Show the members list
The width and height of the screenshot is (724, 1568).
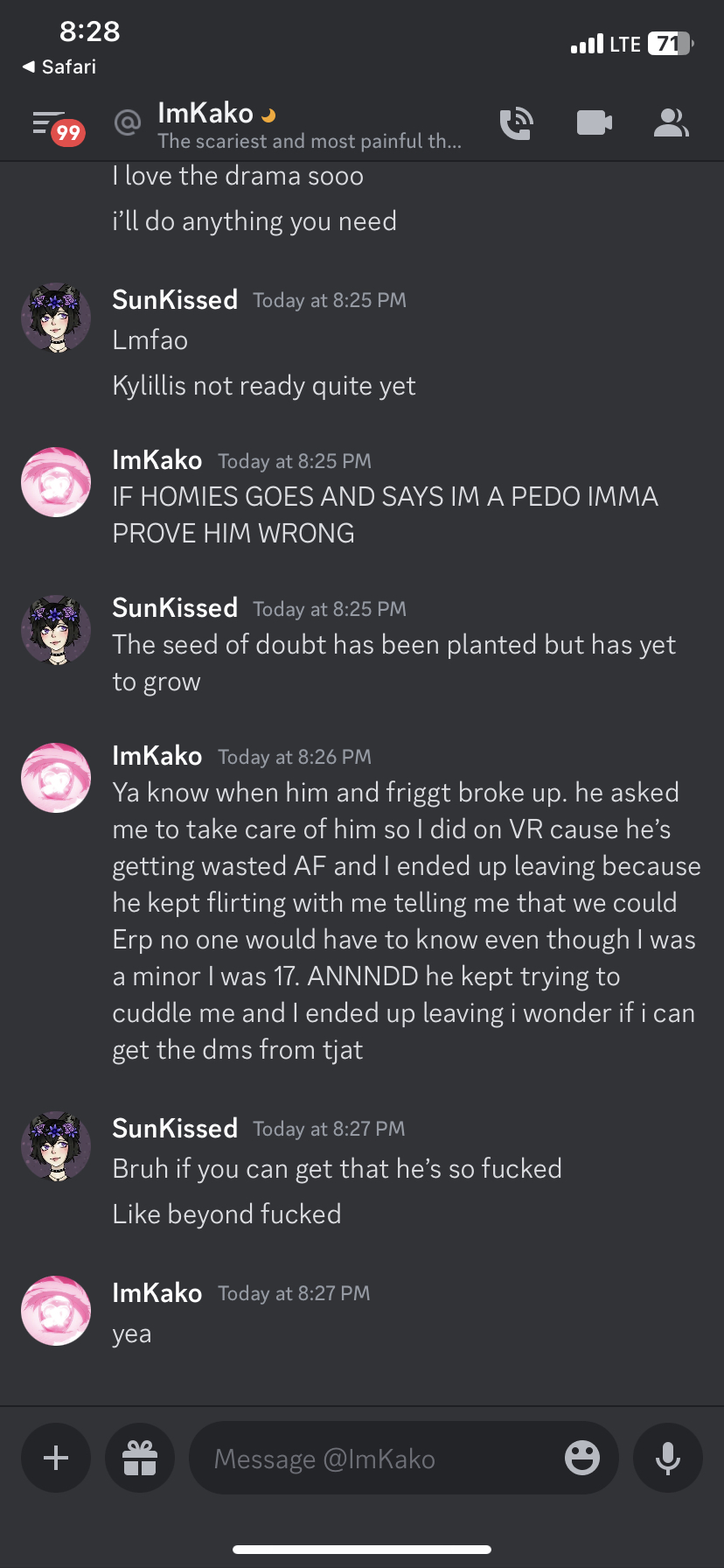[x=671, y=123]
